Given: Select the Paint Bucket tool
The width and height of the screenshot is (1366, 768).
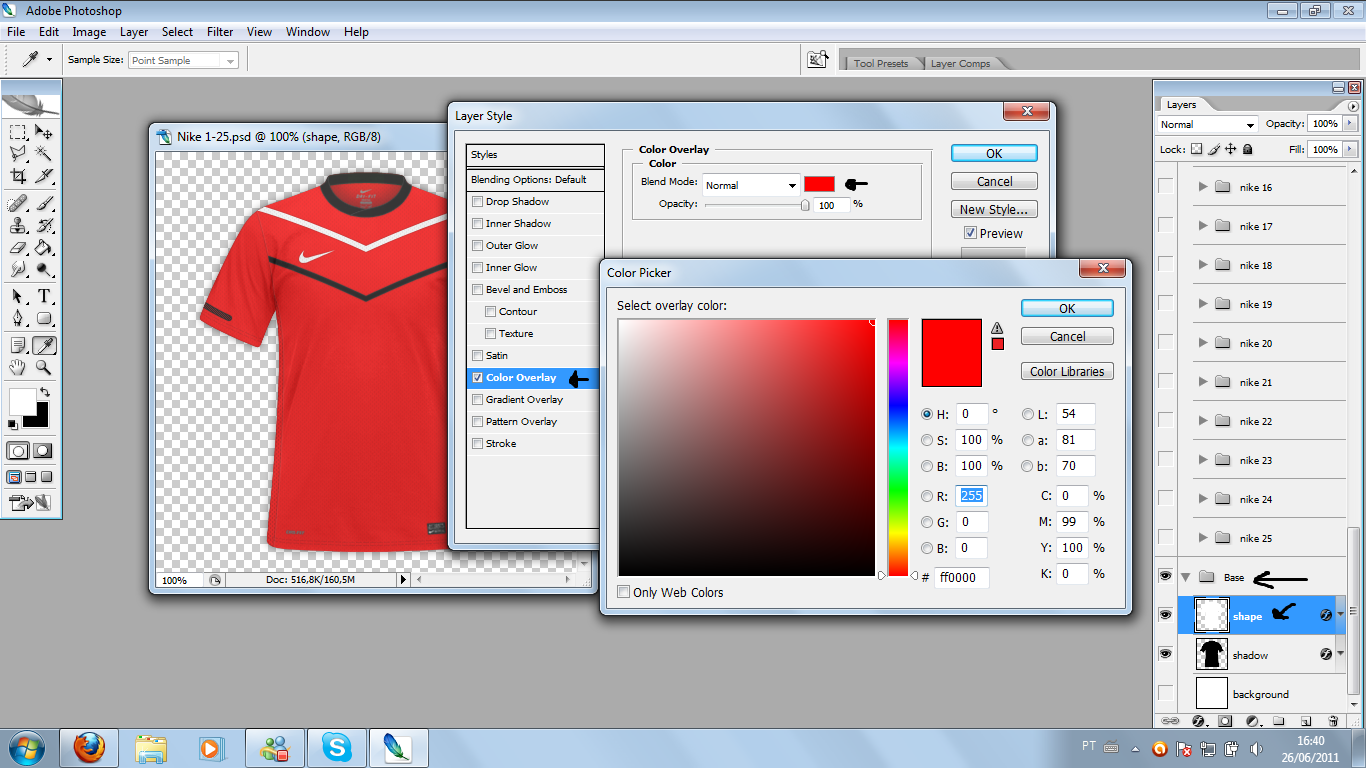Looking at the screenshot, I should click(44, 247).
